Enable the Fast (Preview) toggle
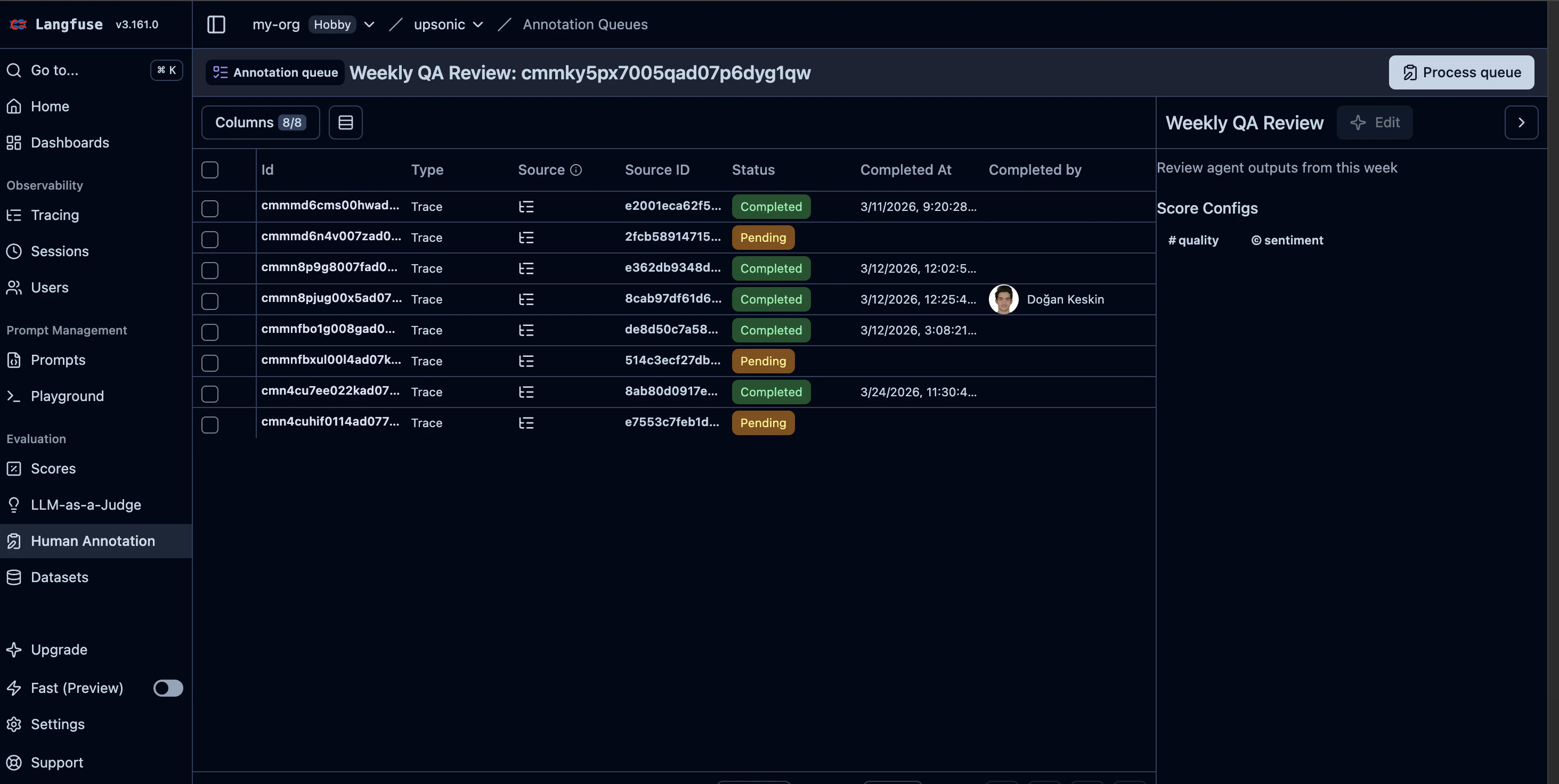1559x784 pixels. (x=168, y=688)
